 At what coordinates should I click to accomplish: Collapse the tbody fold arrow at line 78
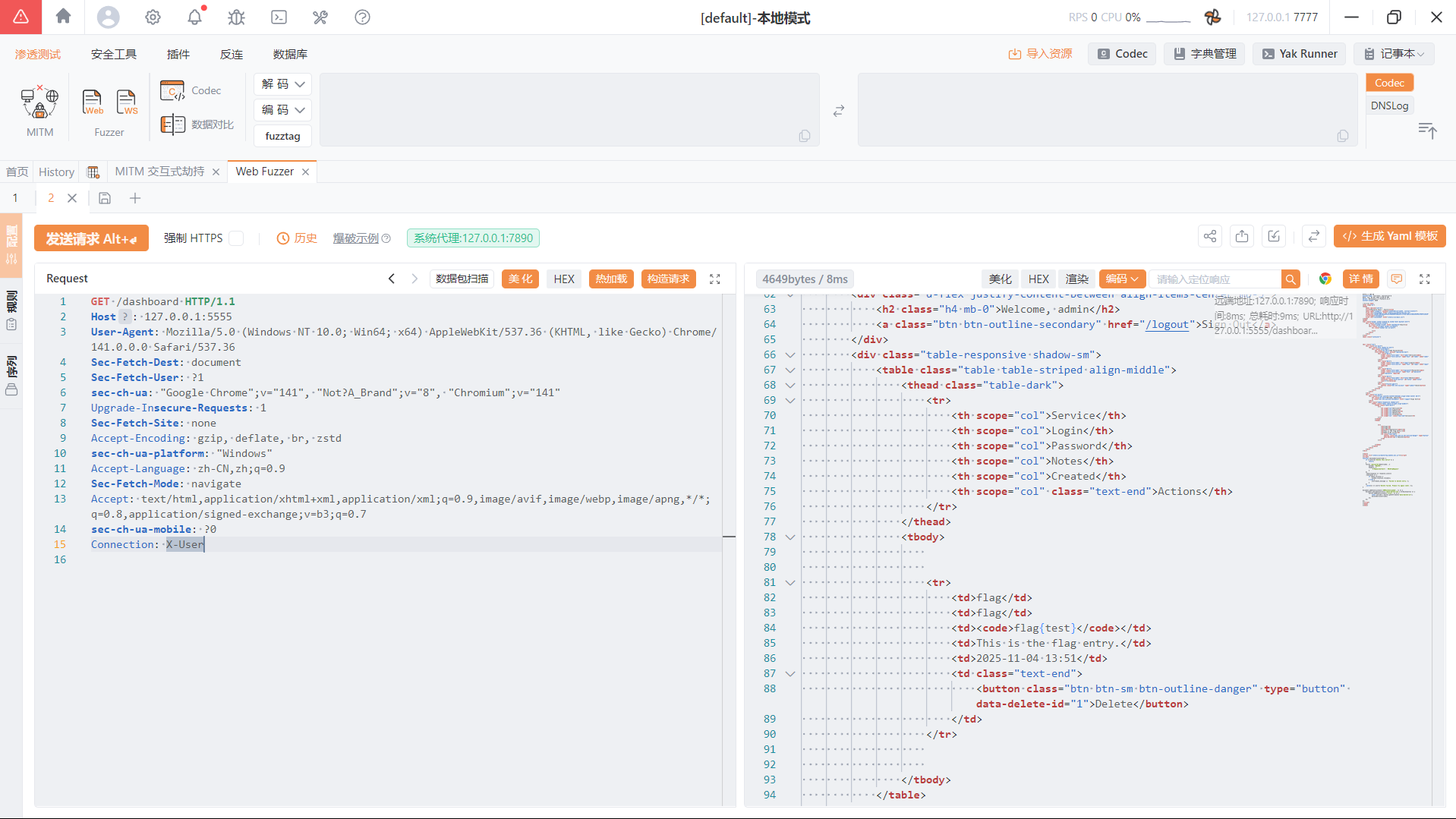click(x=790, y=537)
